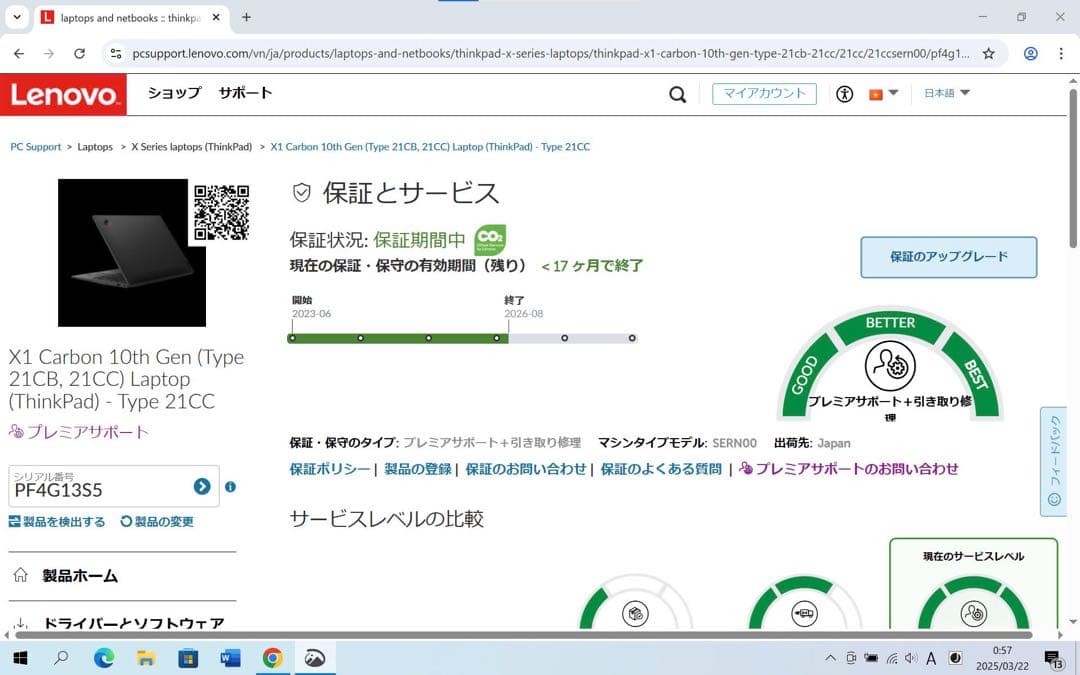The height and width of the screenshot is (675, 1080).
Task: Click the warranty timeline progress bar
Action: point(460,338)
